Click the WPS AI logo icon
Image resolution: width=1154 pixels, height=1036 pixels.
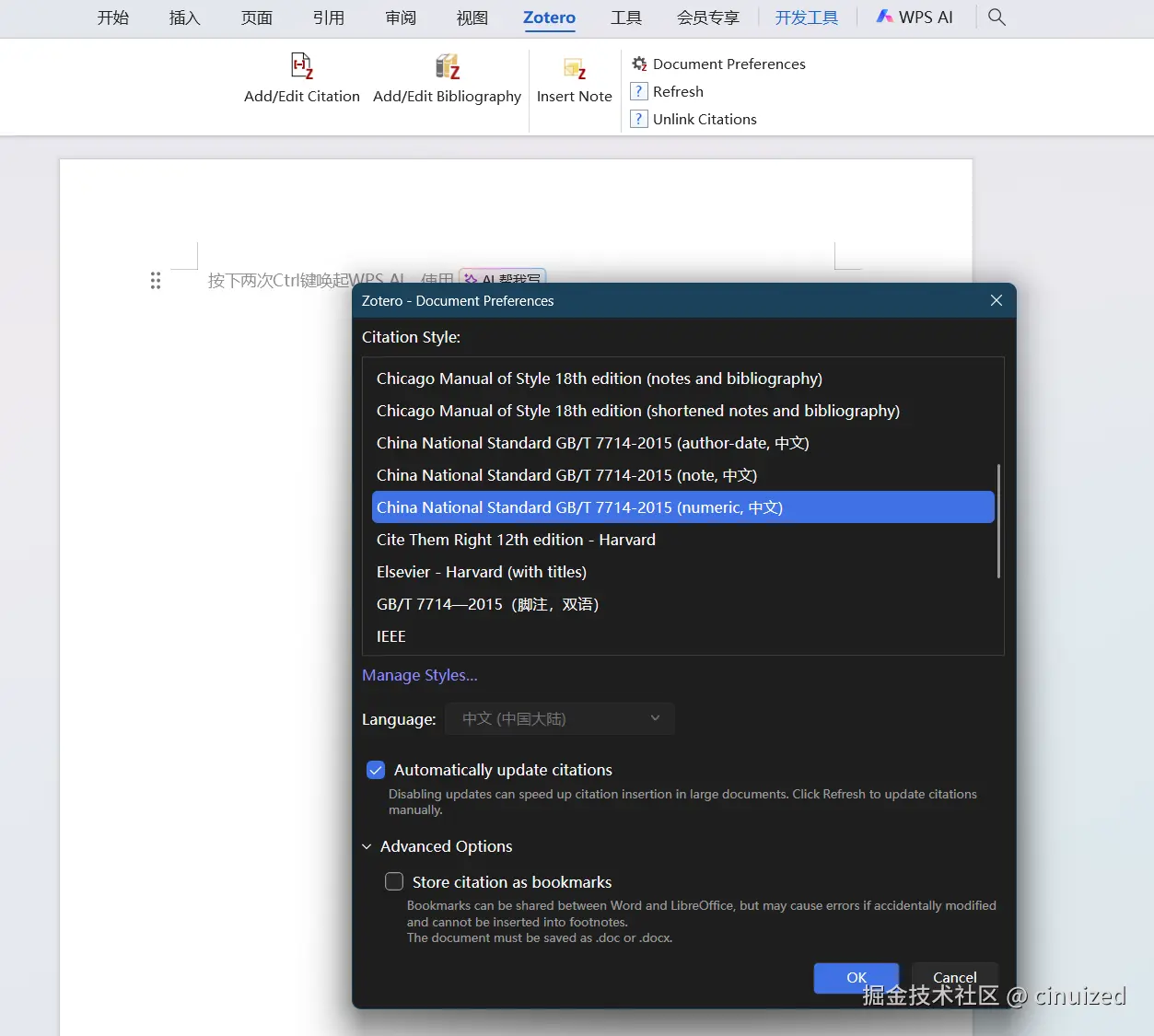click(885, 17)
